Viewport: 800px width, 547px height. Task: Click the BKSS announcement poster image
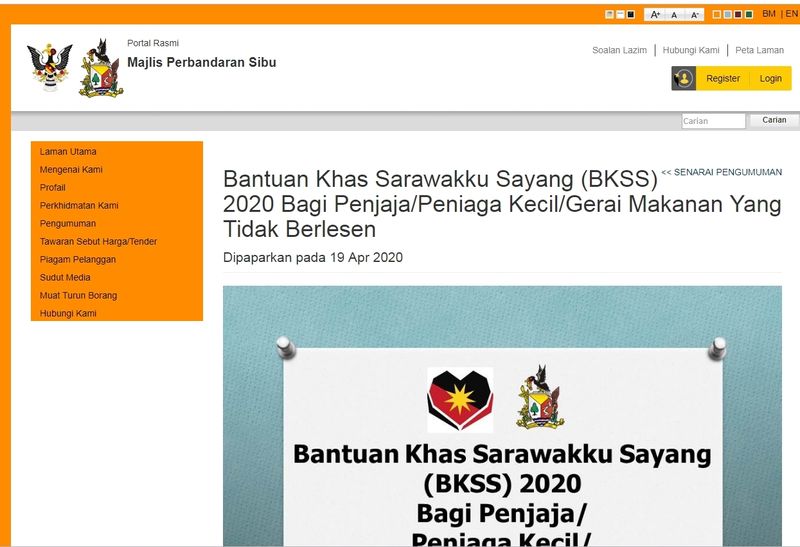click(502, 416)
